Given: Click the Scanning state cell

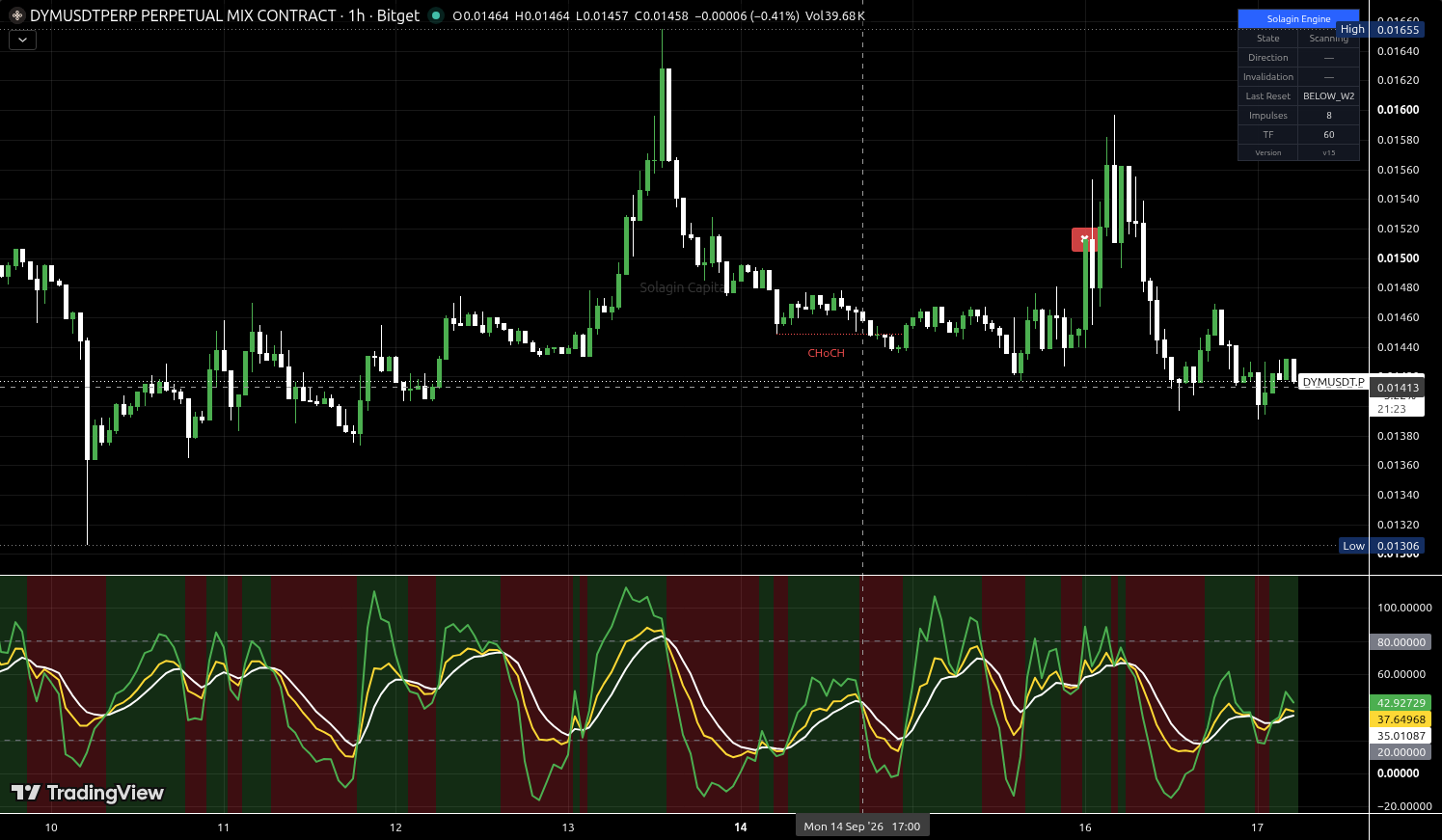Looking at the screenshot, I should pyautogui.click(x=1328, y=39).
